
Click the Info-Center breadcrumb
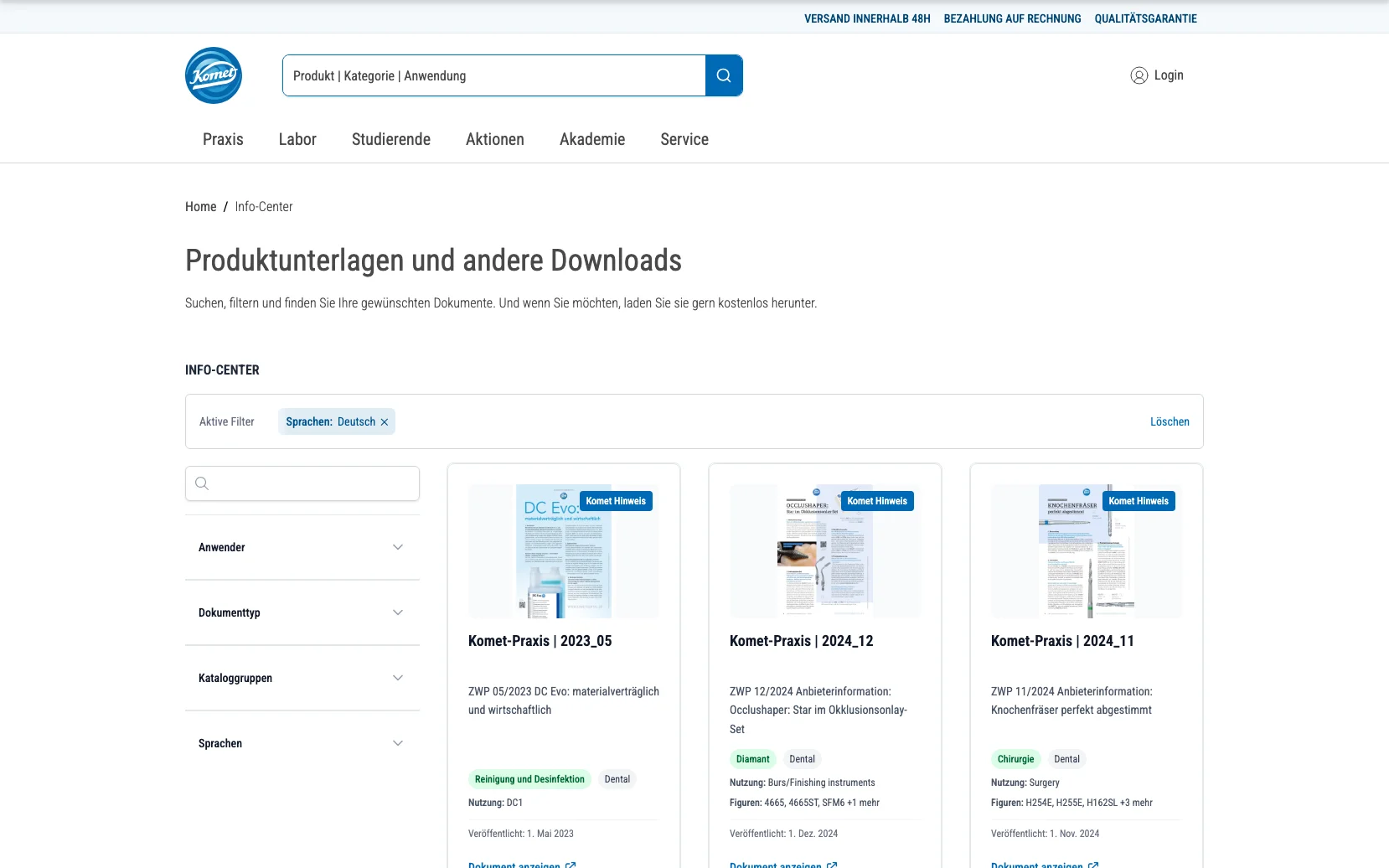click(264, 206)
